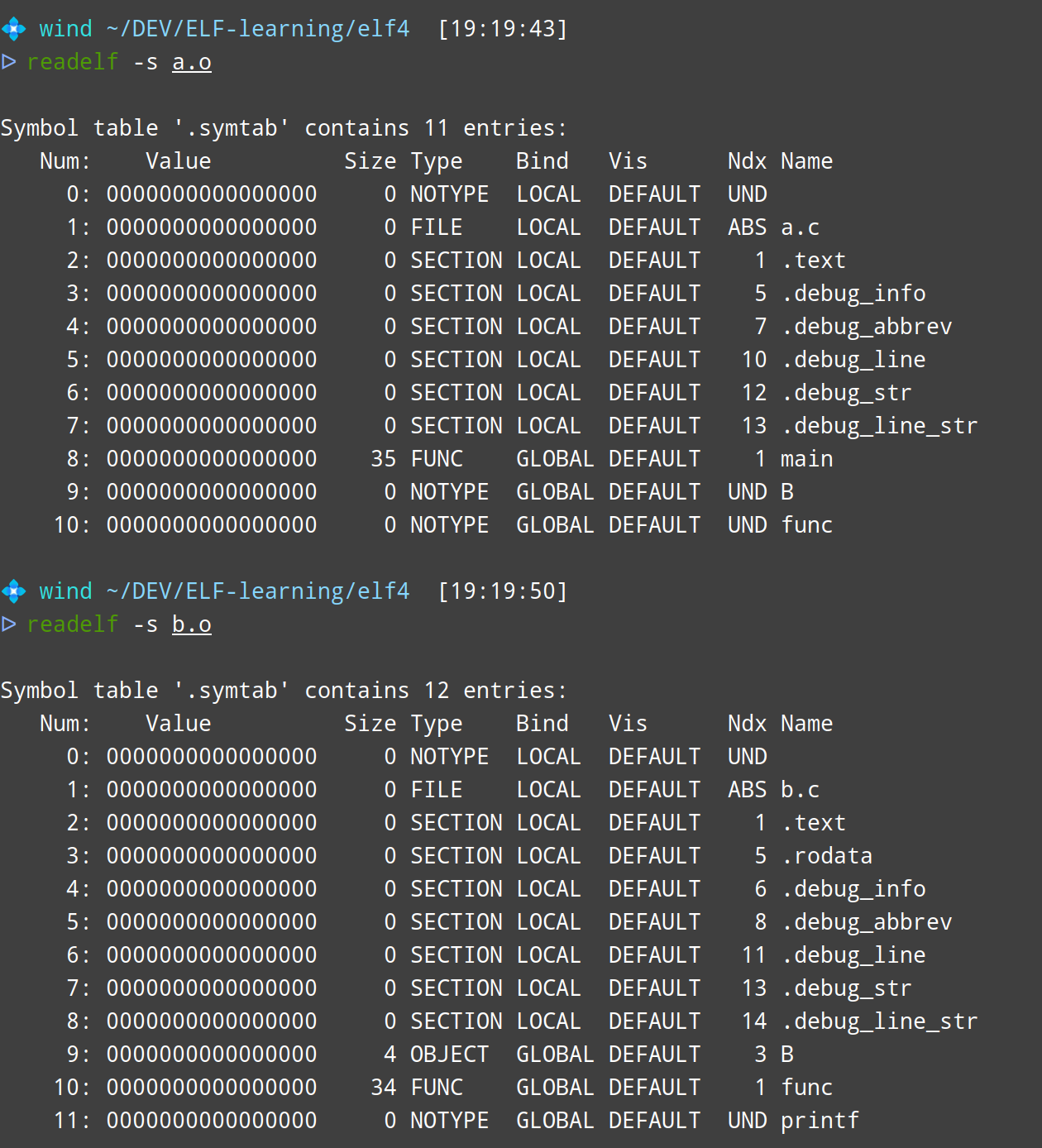Click the text 'contains 11 entries:'
1042x1148 pixels.
click(x=436, y=128)
